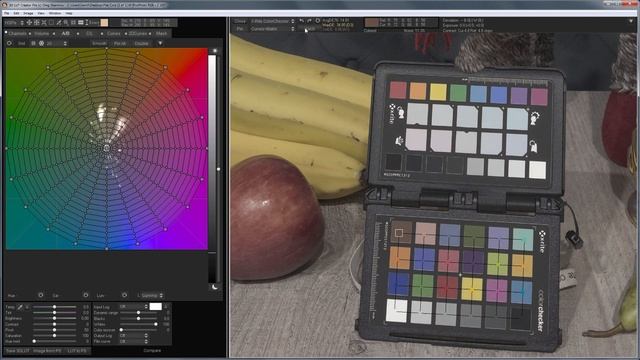Image resolution: width=640 pixels, height=360 pixels.
Task: Open the View menu
Action: (41, 13)
